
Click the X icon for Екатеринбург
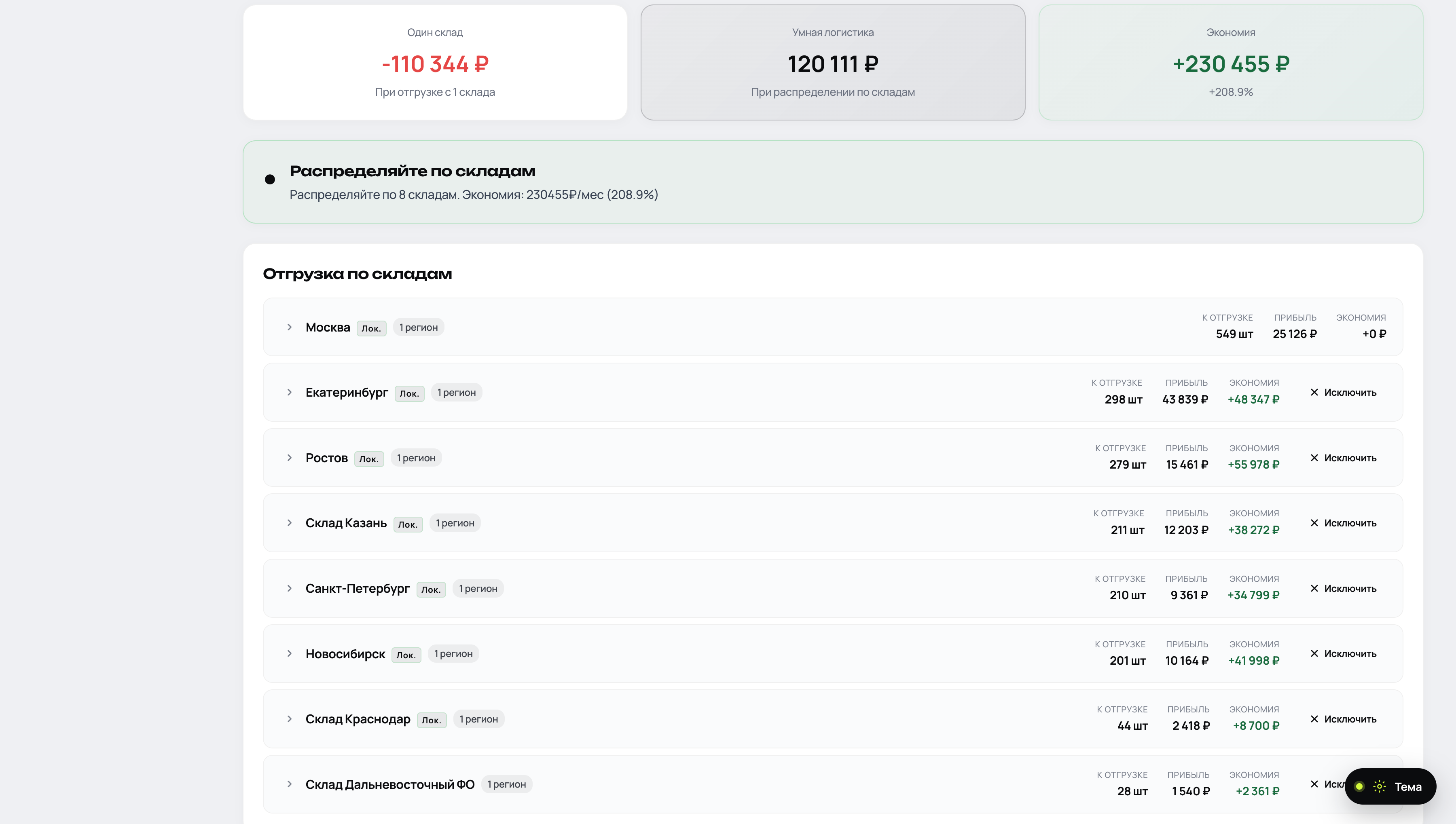[1314, 392]
